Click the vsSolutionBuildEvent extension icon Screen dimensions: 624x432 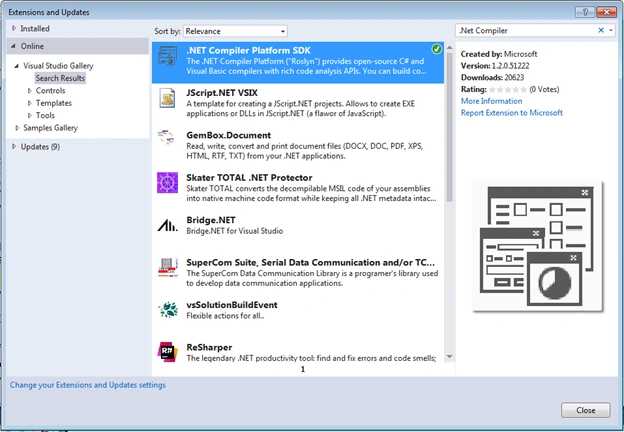pyautogui.click(x=168, y=309)
